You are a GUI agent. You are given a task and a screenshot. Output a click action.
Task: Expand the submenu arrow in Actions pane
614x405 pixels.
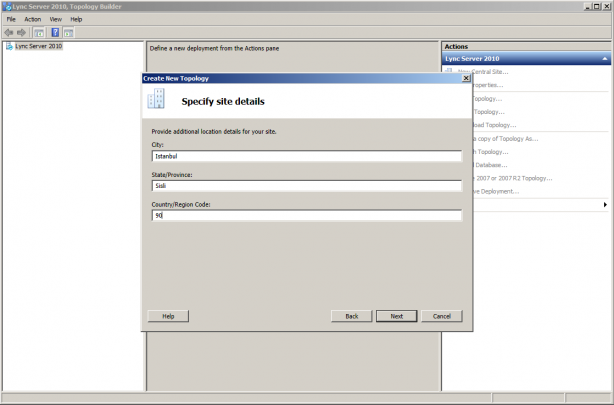pyautogui.click(x=605, y=204)
